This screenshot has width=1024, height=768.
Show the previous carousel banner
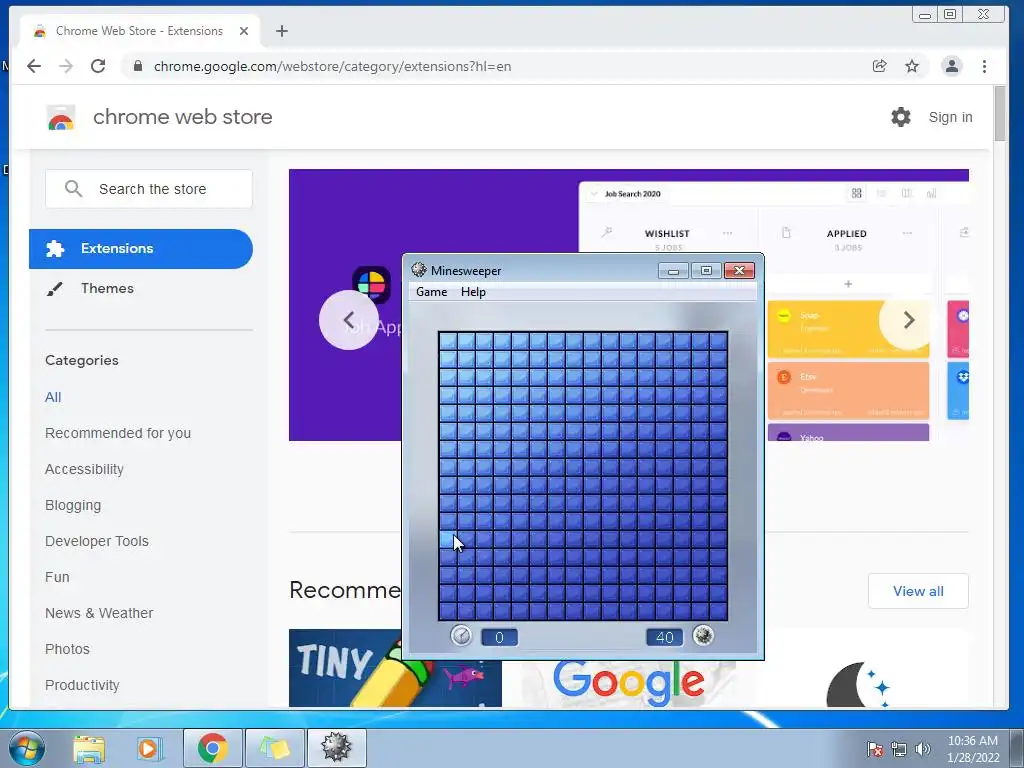click(x=349, y=320)
